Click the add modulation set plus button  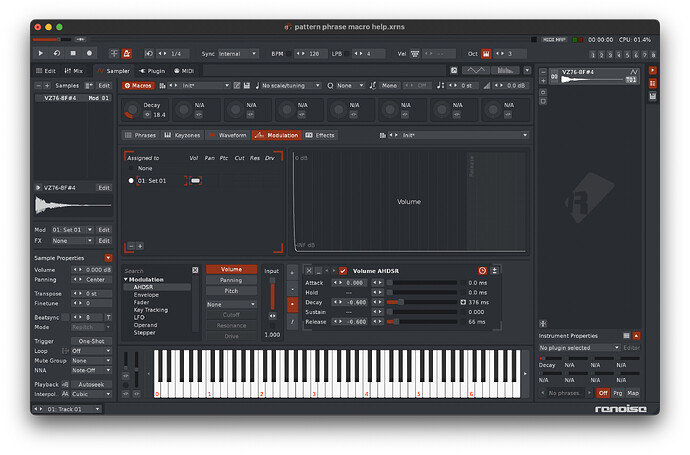140,246
